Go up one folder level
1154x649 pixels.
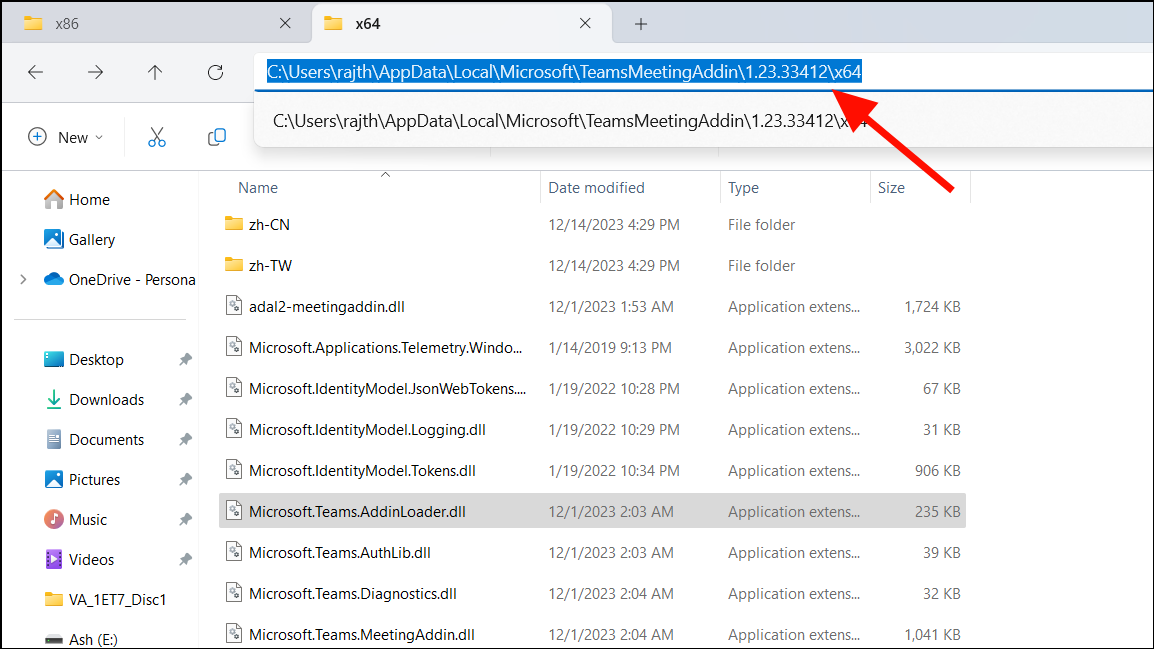(155, 72)
